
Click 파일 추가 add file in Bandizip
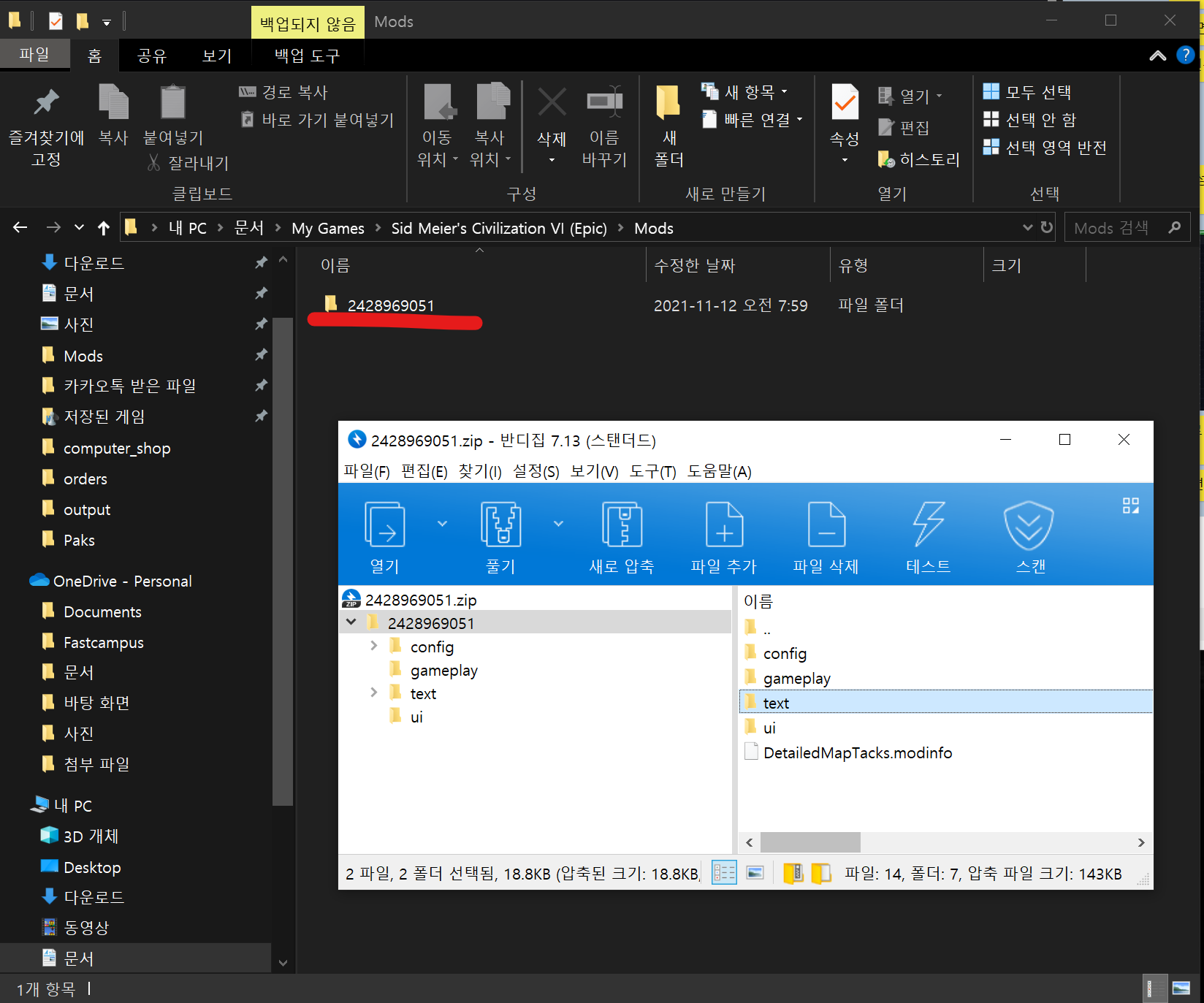tap(724, 538)
